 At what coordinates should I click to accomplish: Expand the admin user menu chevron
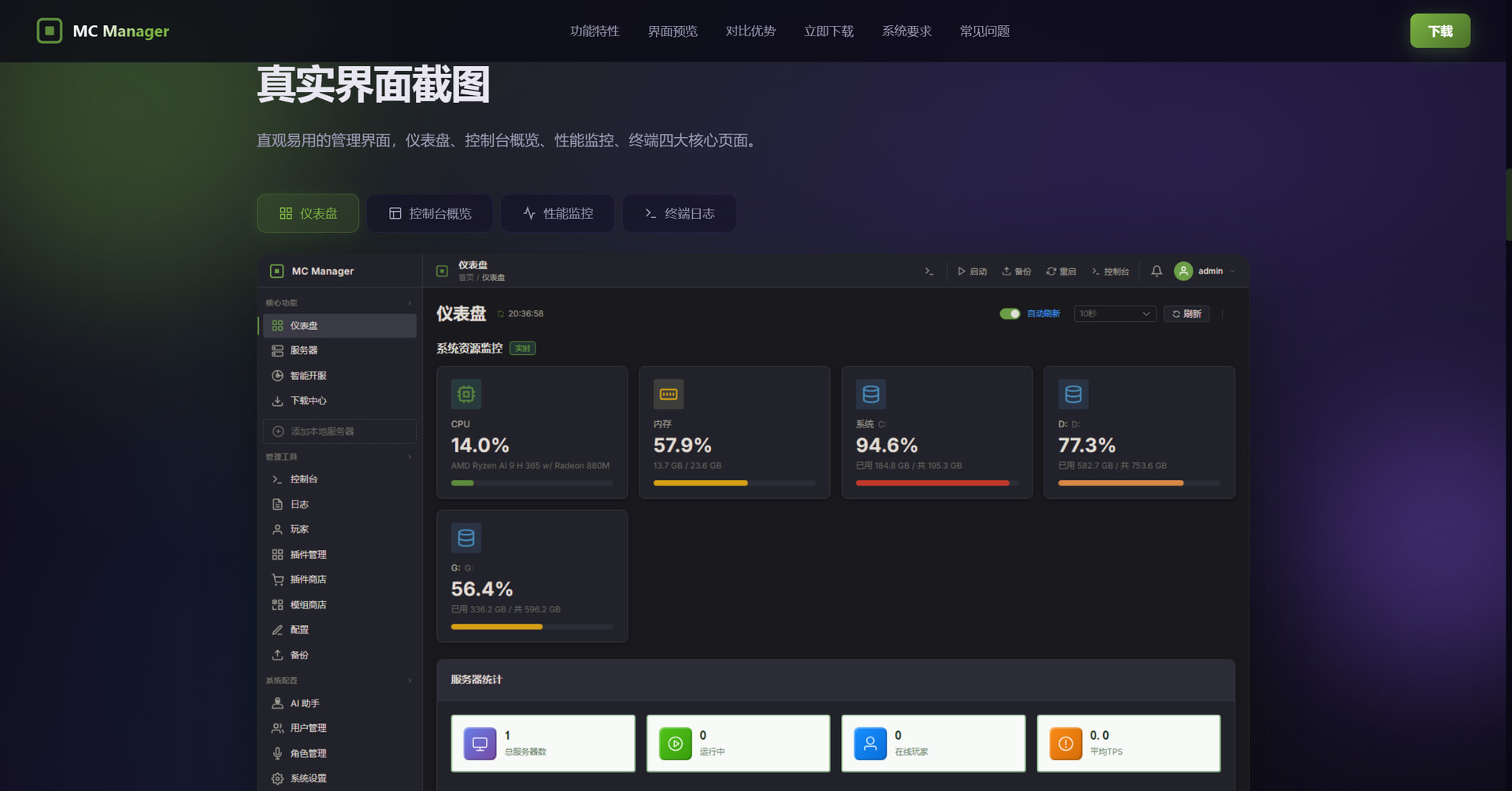pos(1232,272)
